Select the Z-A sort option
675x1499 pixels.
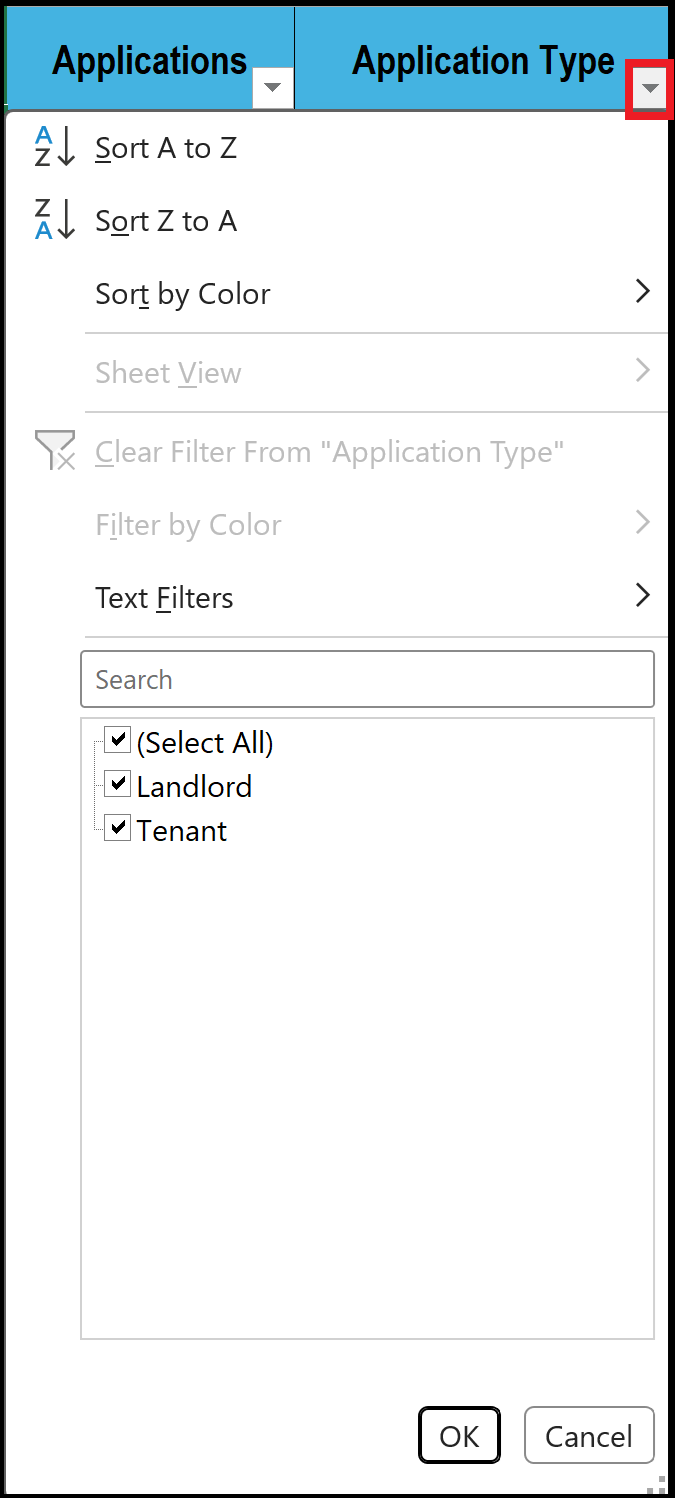point(165,221)
